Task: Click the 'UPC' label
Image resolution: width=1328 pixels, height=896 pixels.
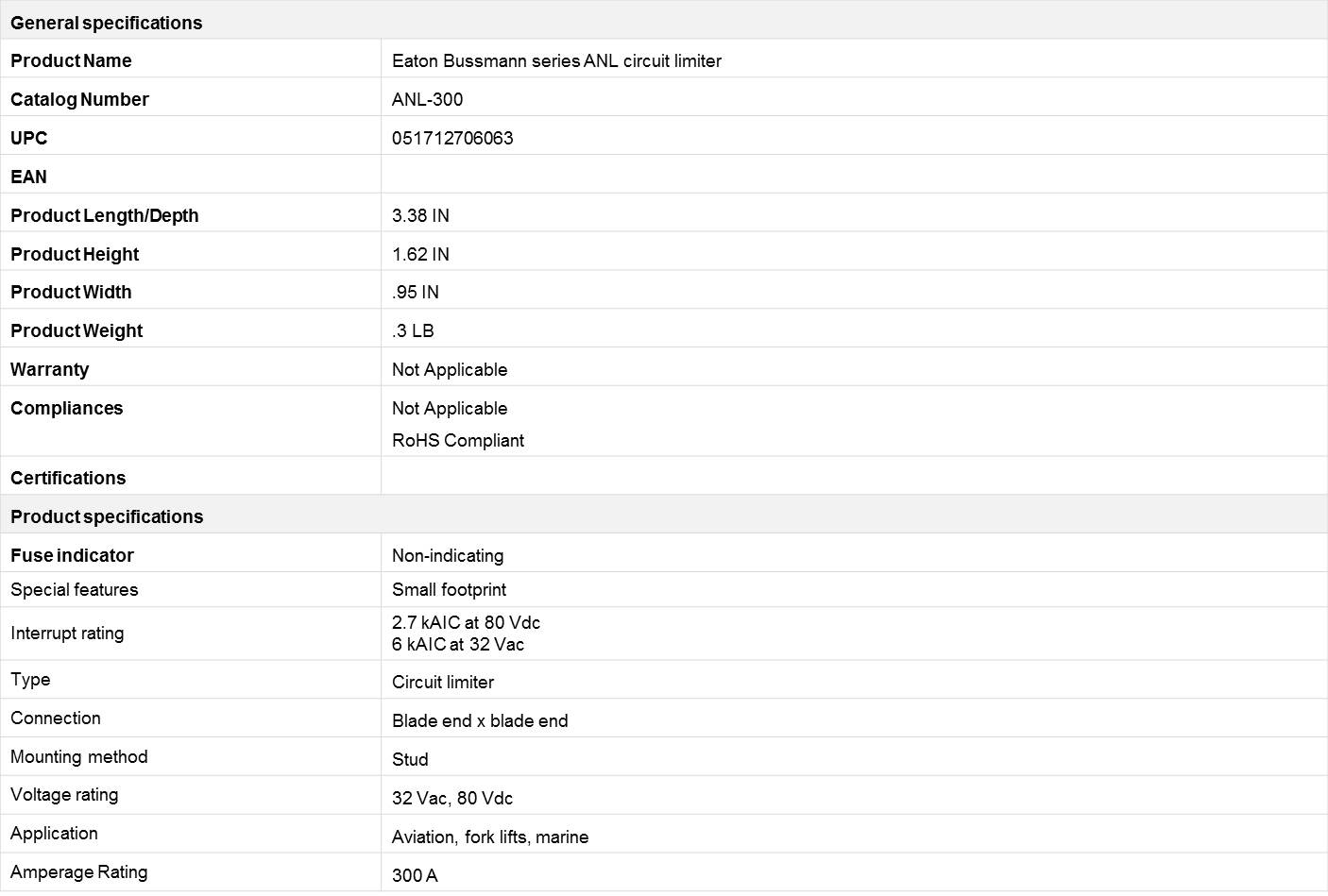Action: tap(28, 138)
